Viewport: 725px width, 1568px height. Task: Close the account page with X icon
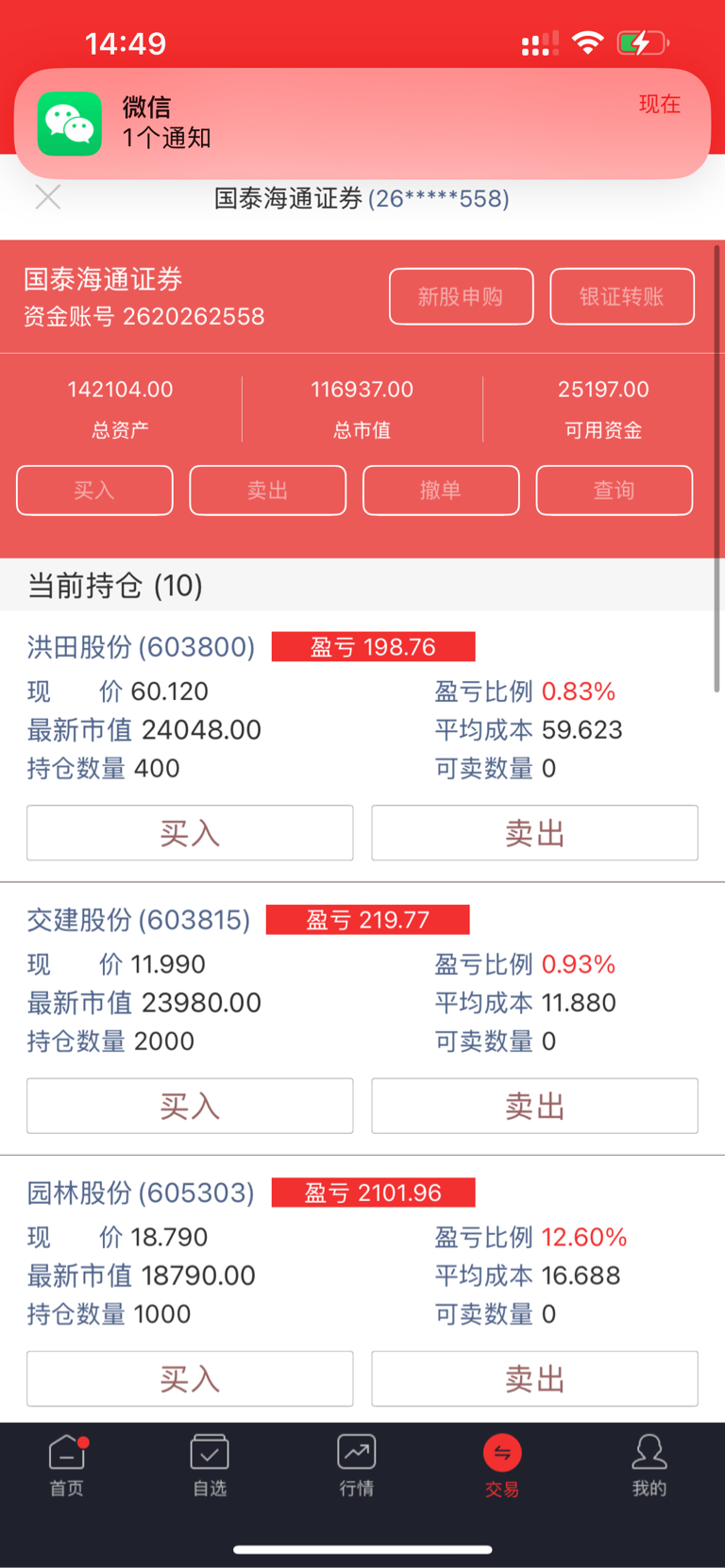(x=48, y=197)
